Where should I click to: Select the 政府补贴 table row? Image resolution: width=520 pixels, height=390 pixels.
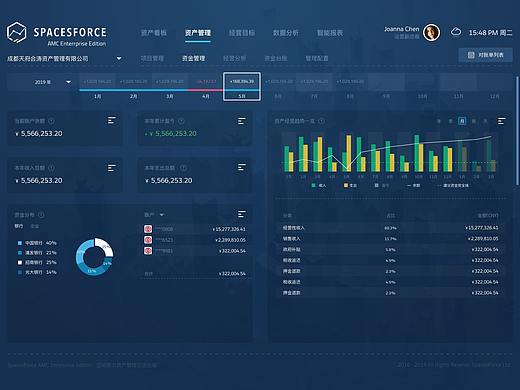pos(389,250)
